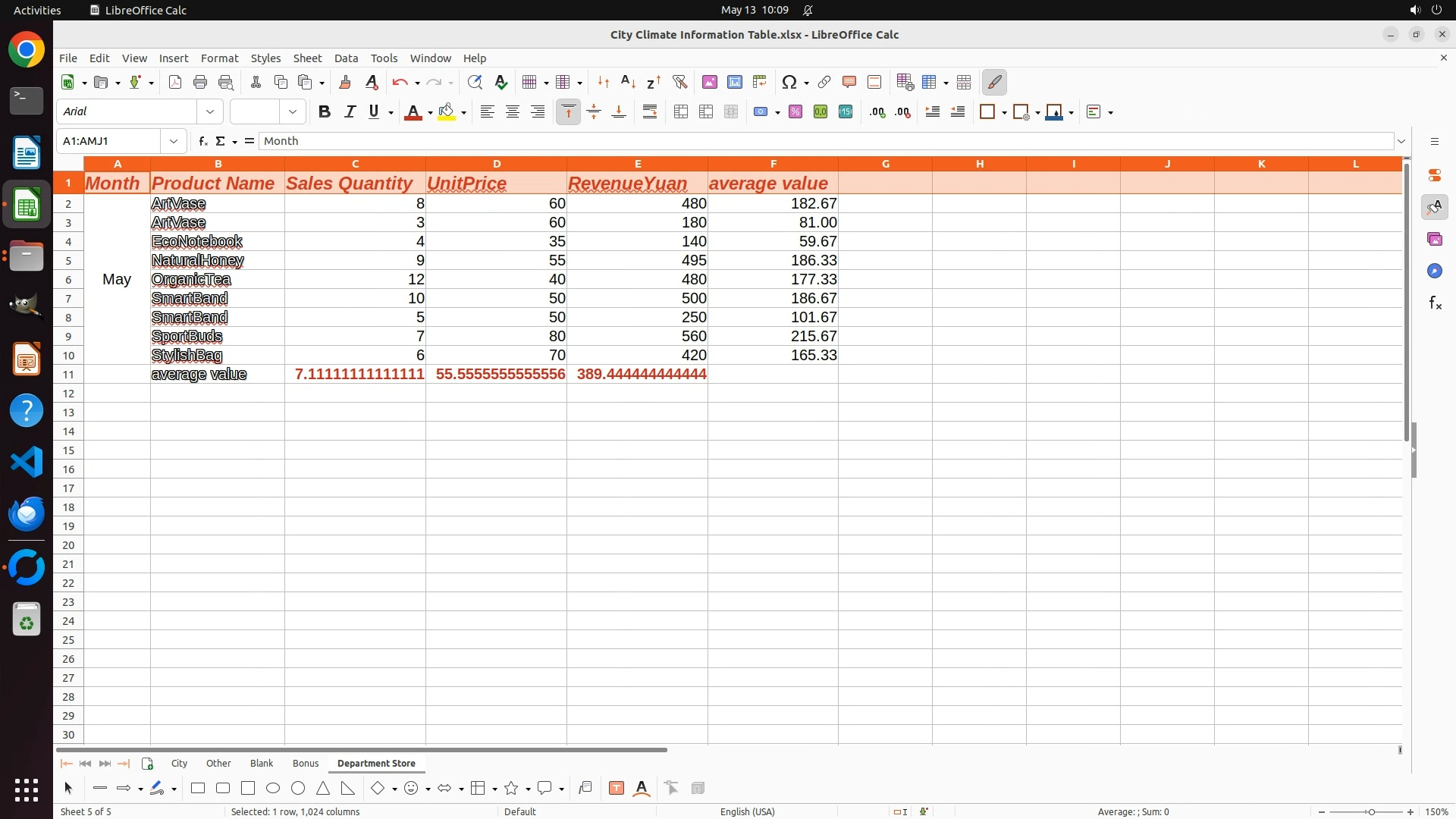1456x819 pixels.
Task: Open the Data menu
Action: [346, 58]
